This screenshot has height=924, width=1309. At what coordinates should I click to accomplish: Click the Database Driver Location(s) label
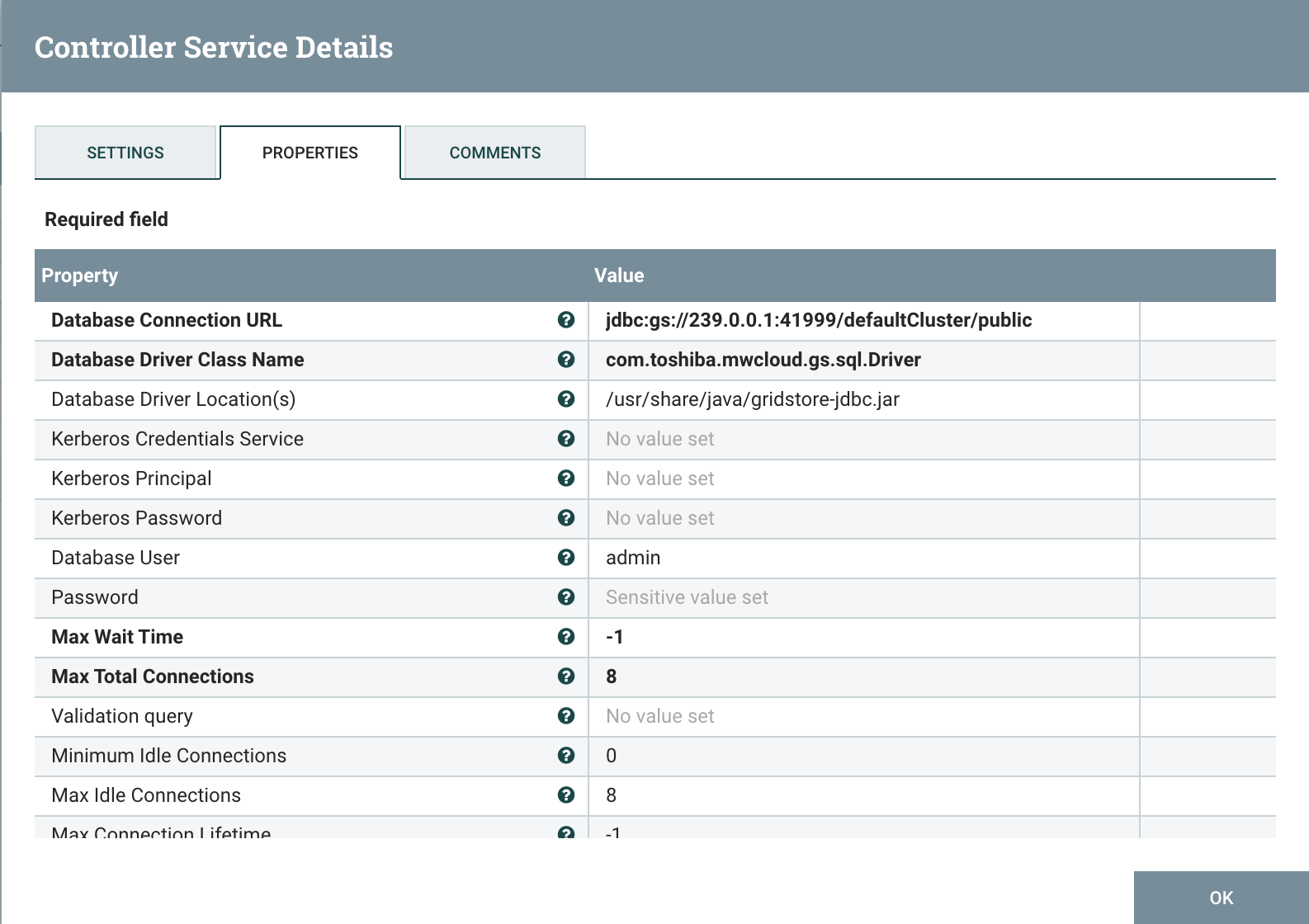[x=173, y=399]
